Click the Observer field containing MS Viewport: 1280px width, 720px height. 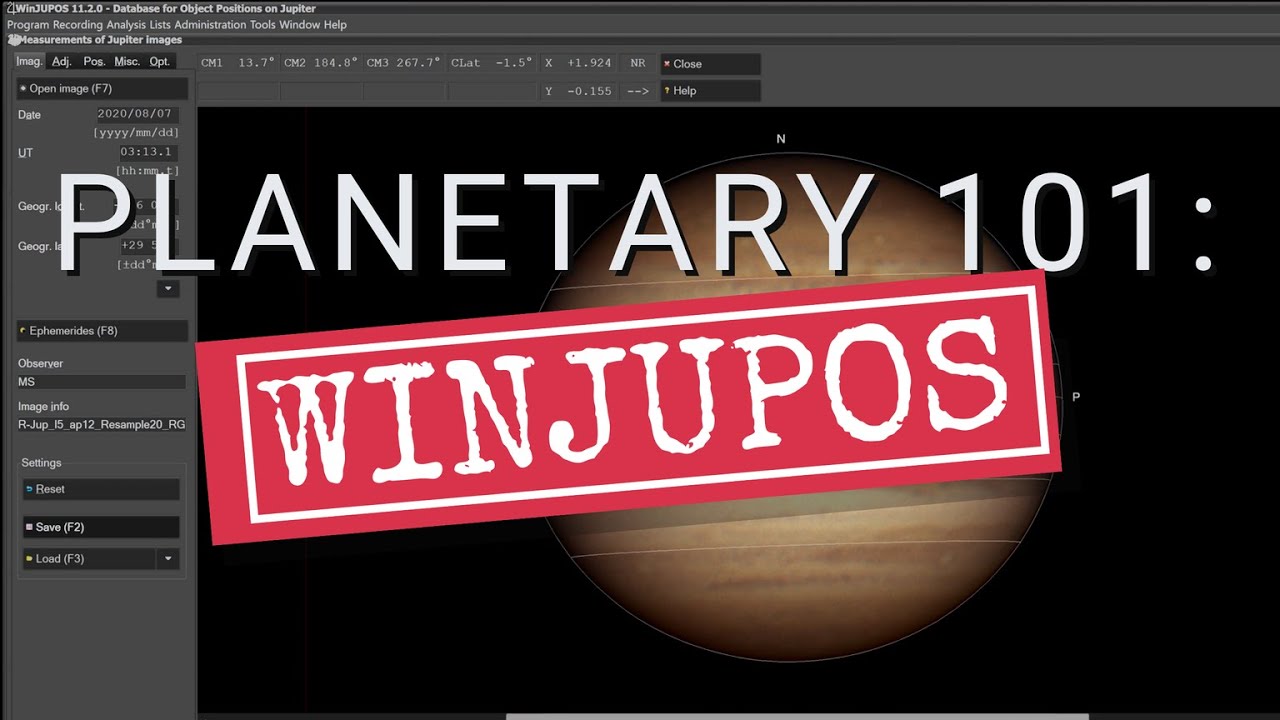[101, 382]
